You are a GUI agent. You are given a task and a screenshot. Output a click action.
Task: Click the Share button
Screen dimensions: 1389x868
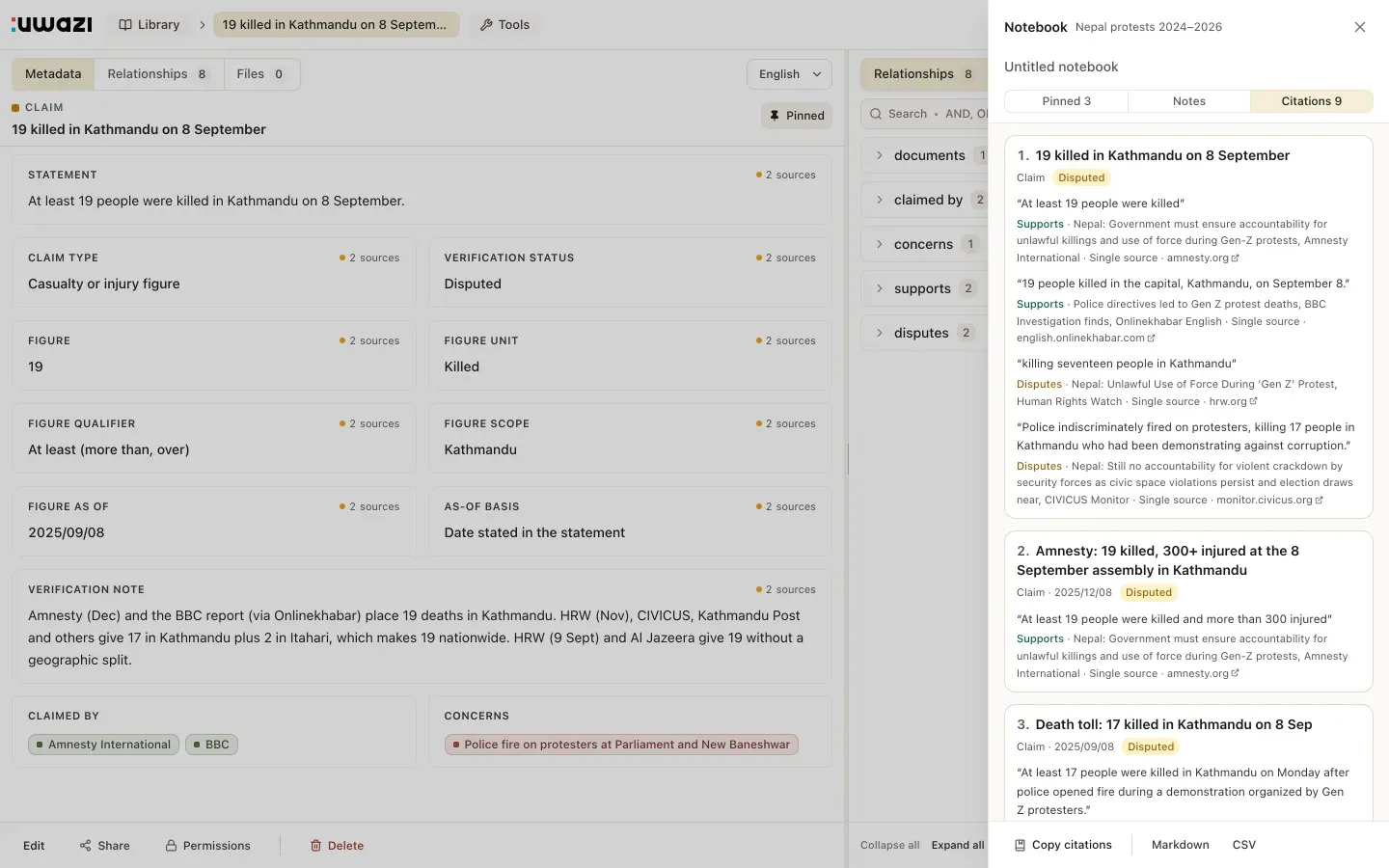pos(105,846)
